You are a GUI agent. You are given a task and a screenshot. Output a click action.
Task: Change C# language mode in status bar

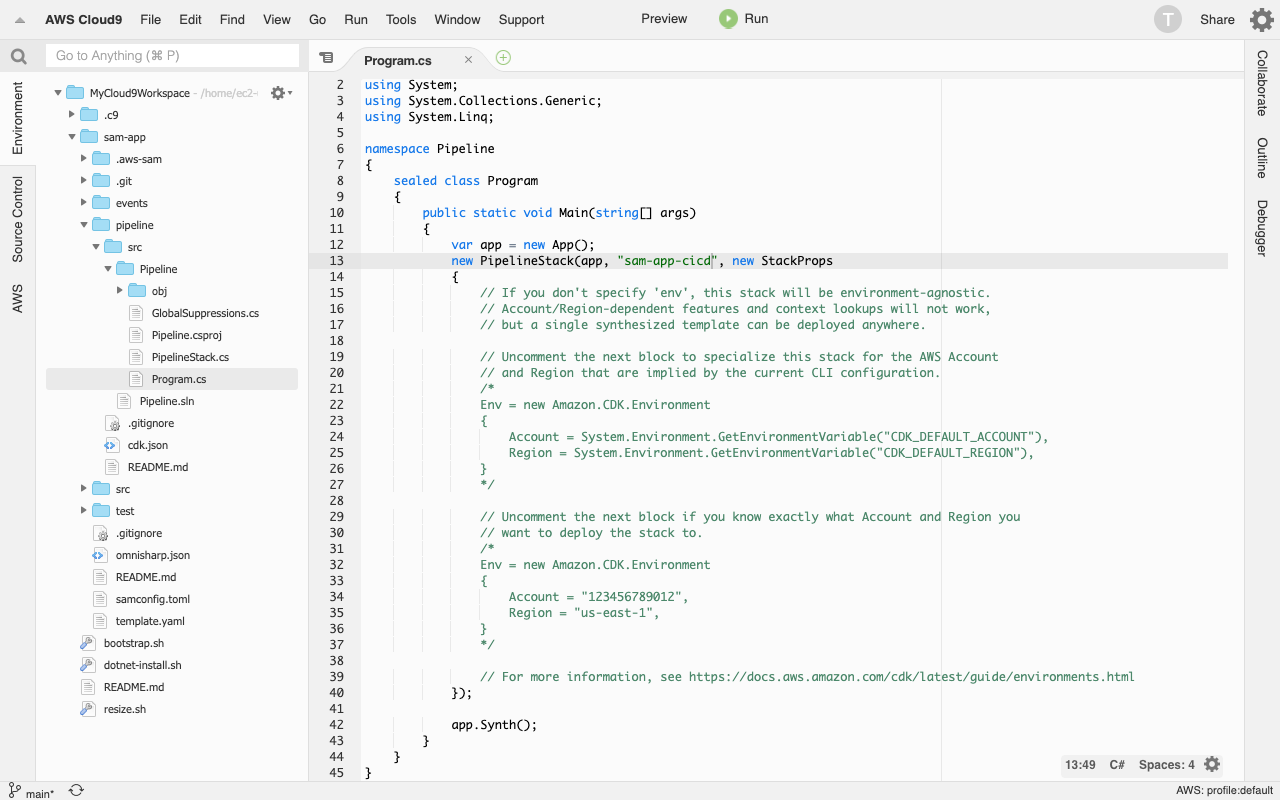[1117, 764]
